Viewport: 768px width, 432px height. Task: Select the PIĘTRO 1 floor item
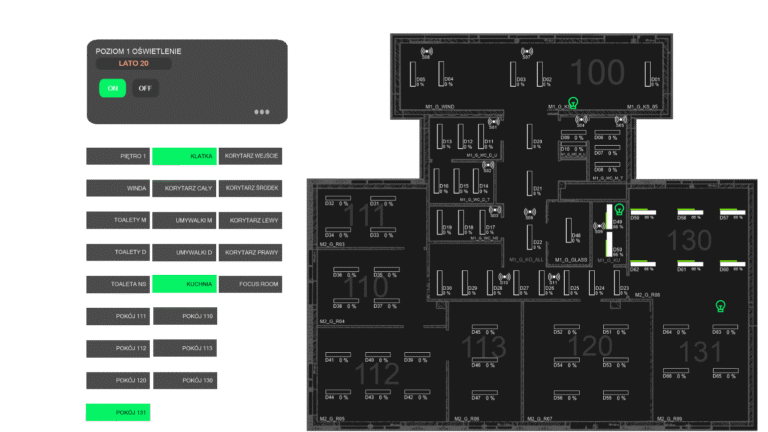click(x=118, y=157)
